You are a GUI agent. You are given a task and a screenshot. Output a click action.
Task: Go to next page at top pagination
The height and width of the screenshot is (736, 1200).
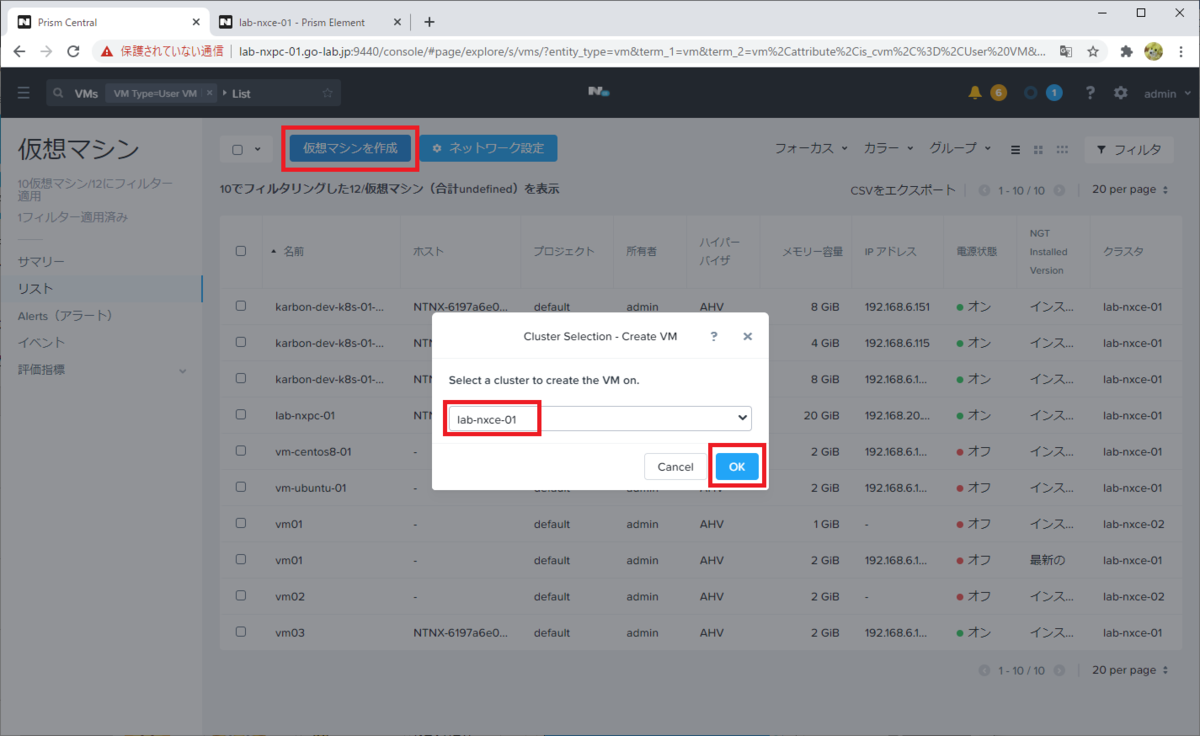pyautogui.click(x=1059, y=190)
